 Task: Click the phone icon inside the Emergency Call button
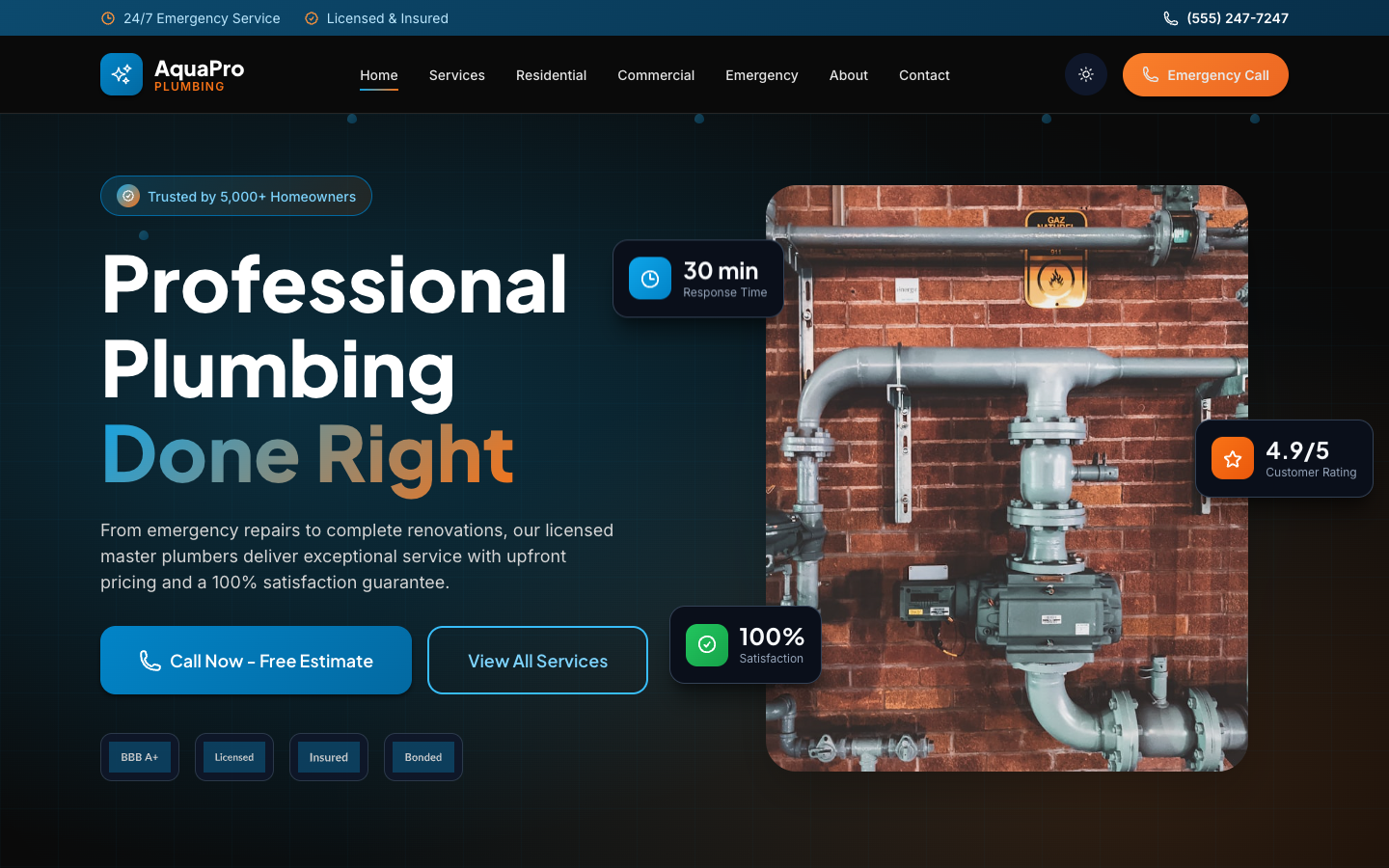(x=1150, y=74)
